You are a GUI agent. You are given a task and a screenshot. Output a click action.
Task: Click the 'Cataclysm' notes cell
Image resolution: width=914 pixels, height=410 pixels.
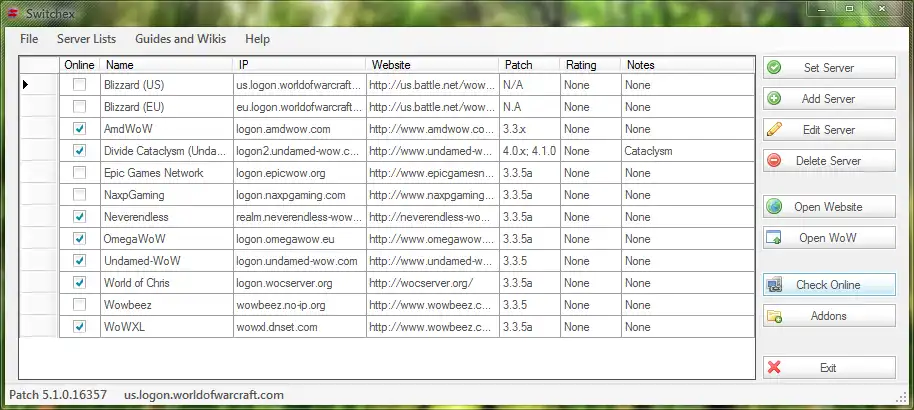click(688, 151)
